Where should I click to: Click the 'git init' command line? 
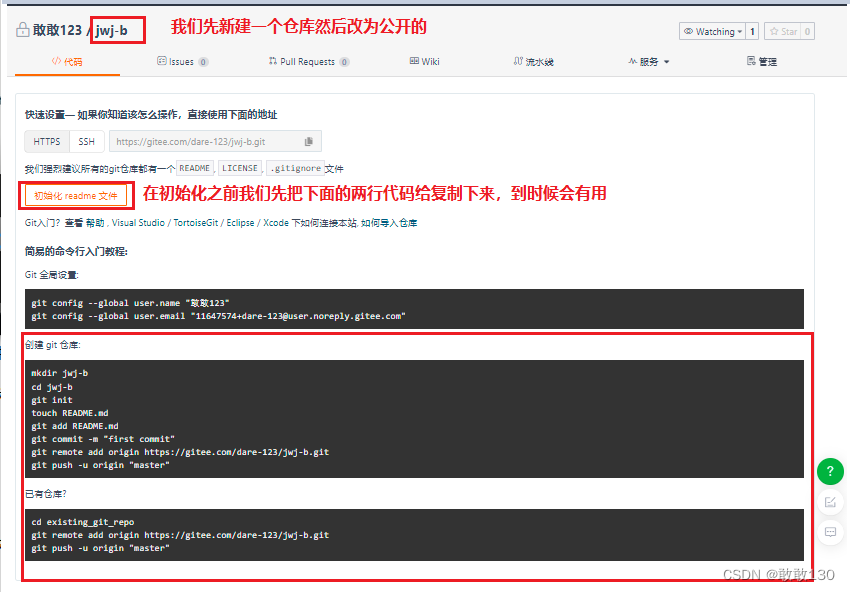51,400
